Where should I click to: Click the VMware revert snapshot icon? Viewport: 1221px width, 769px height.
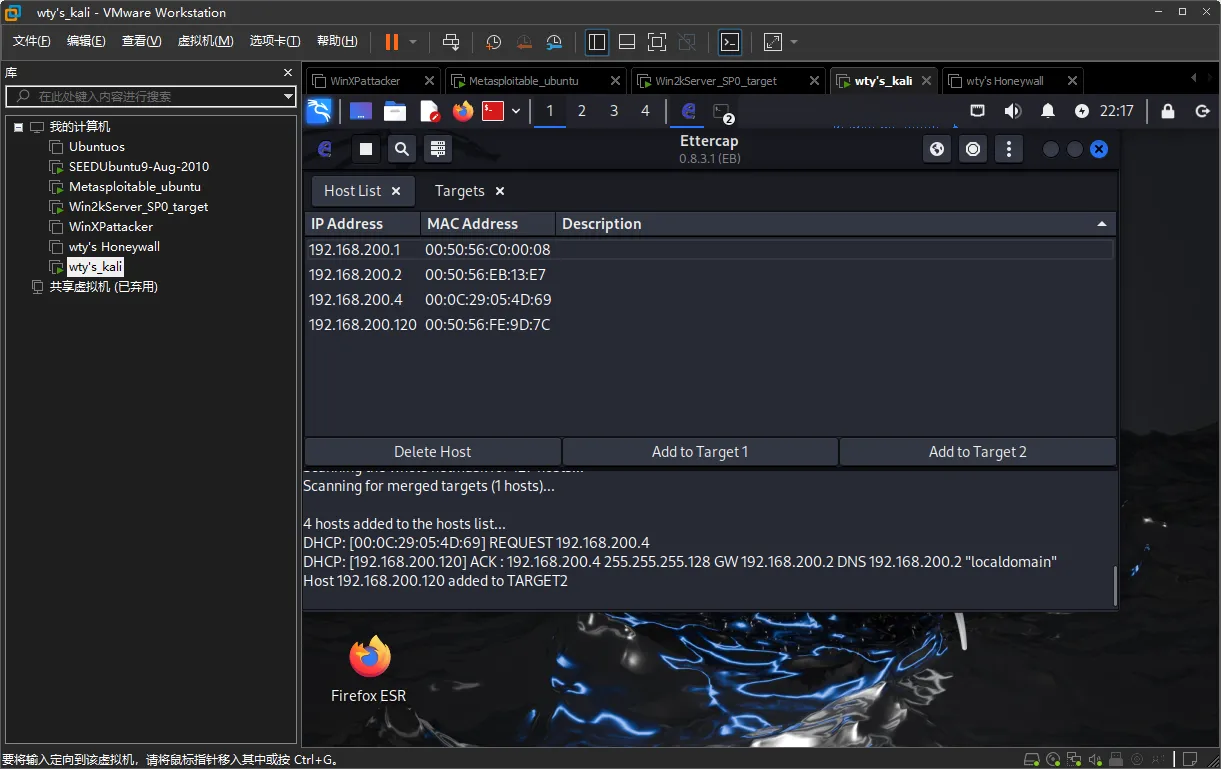[x=524, y=42]
